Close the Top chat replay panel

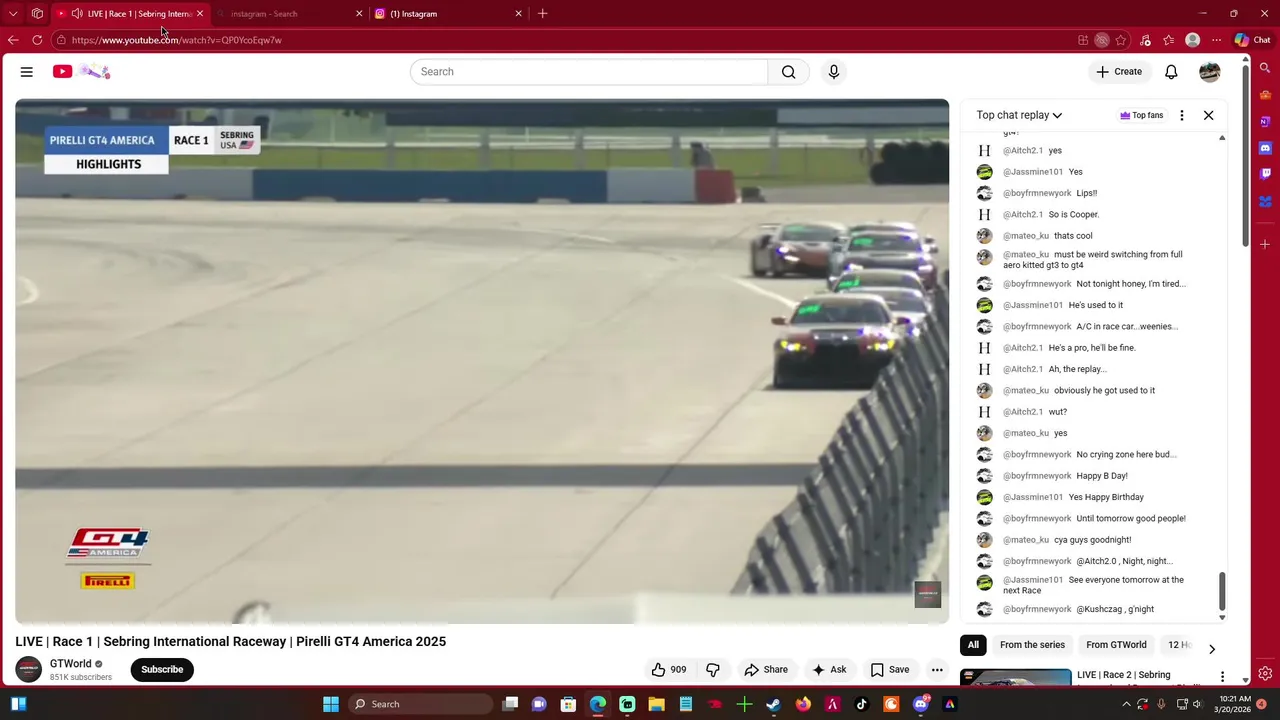pos(1208,115)
